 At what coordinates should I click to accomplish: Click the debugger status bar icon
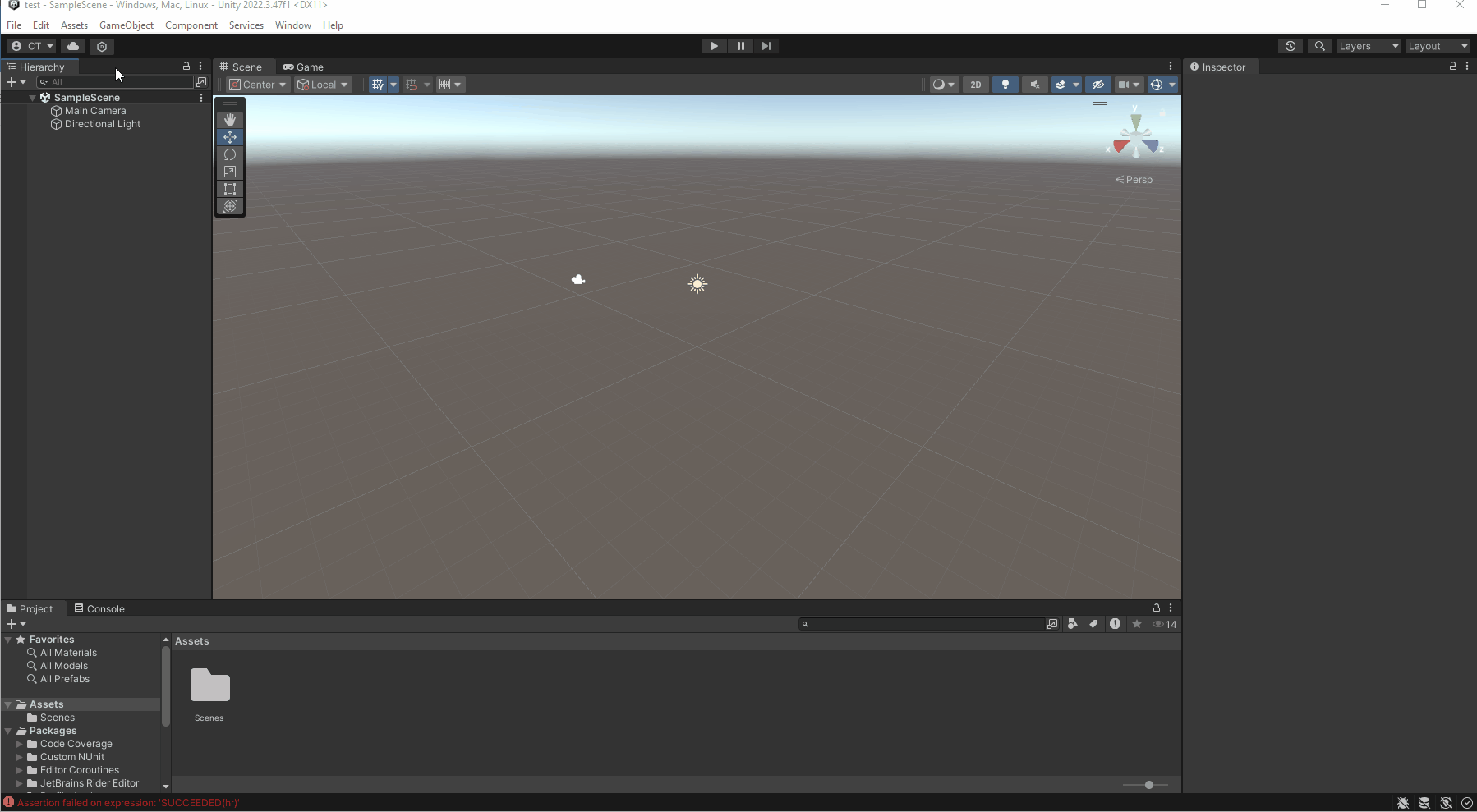(x=1403, y=803)
